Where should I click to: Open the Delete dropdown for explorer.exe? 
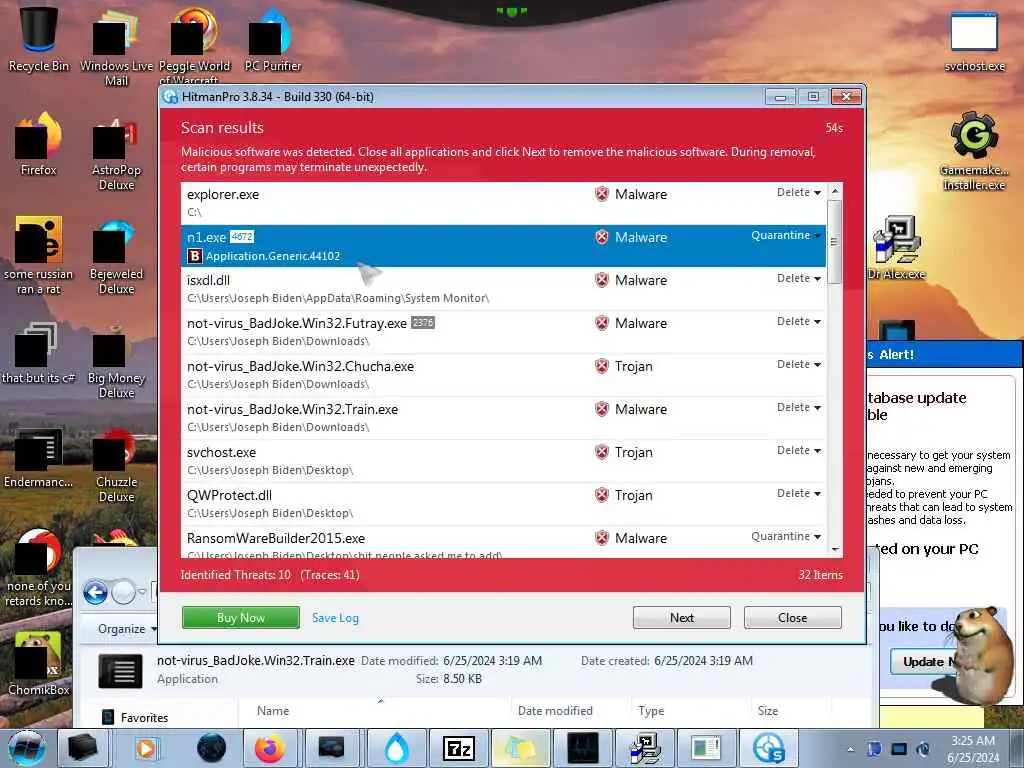pyautogui.click(x=799, y=192)
